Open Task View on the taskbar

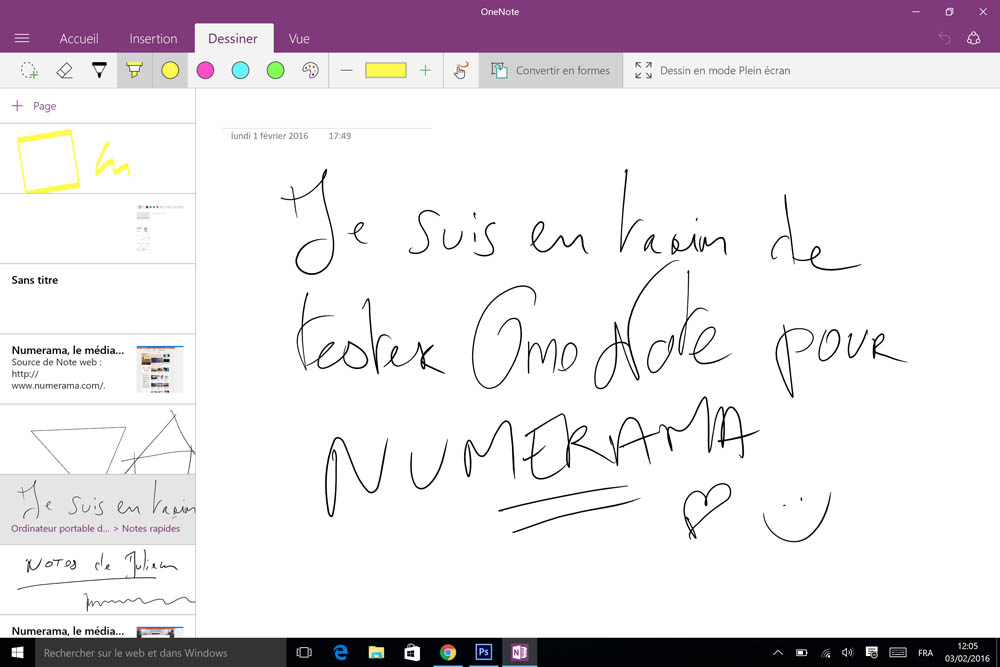coord(304,652)
